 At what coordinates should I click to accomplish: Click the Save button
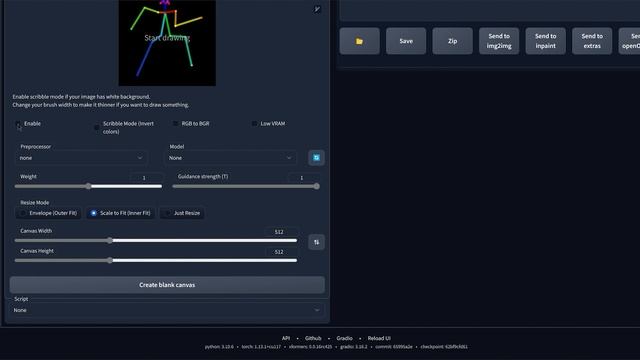click(406, 41)
